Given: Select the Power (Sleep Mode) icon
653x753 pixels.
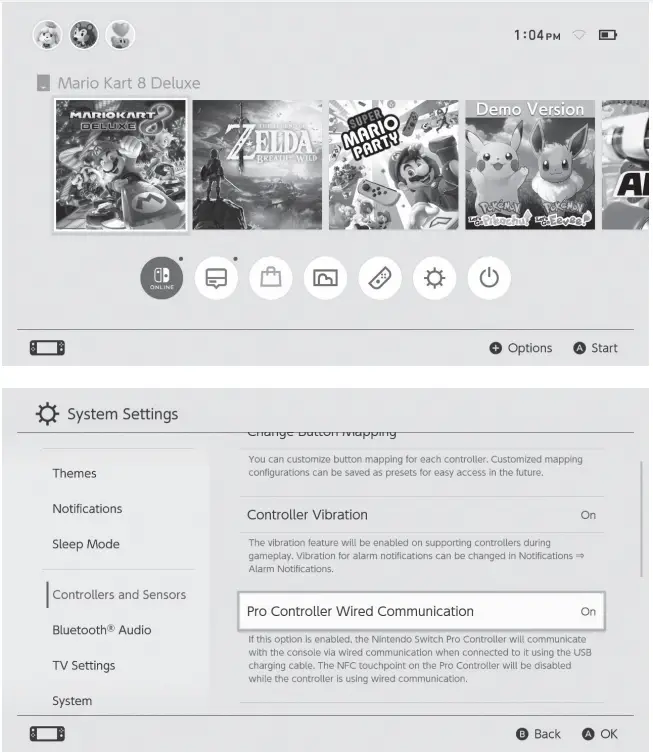Looking at the screenshot, I should click(489, 278).
